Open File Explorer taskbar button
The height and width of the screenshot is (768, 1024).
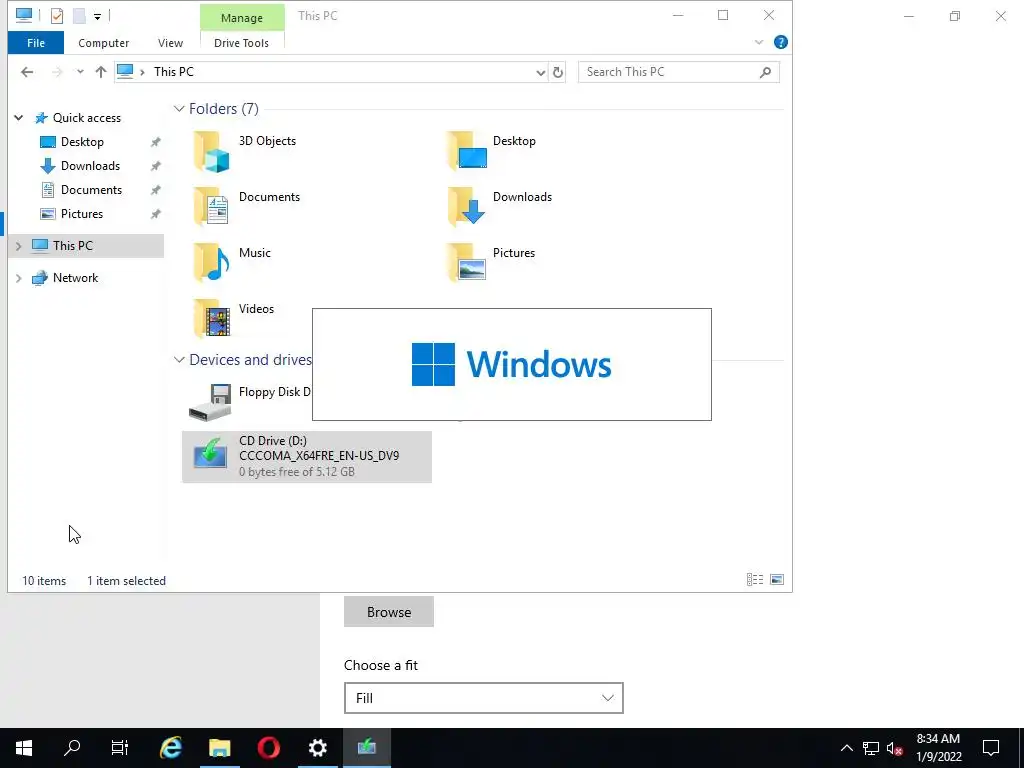(219, 748)
